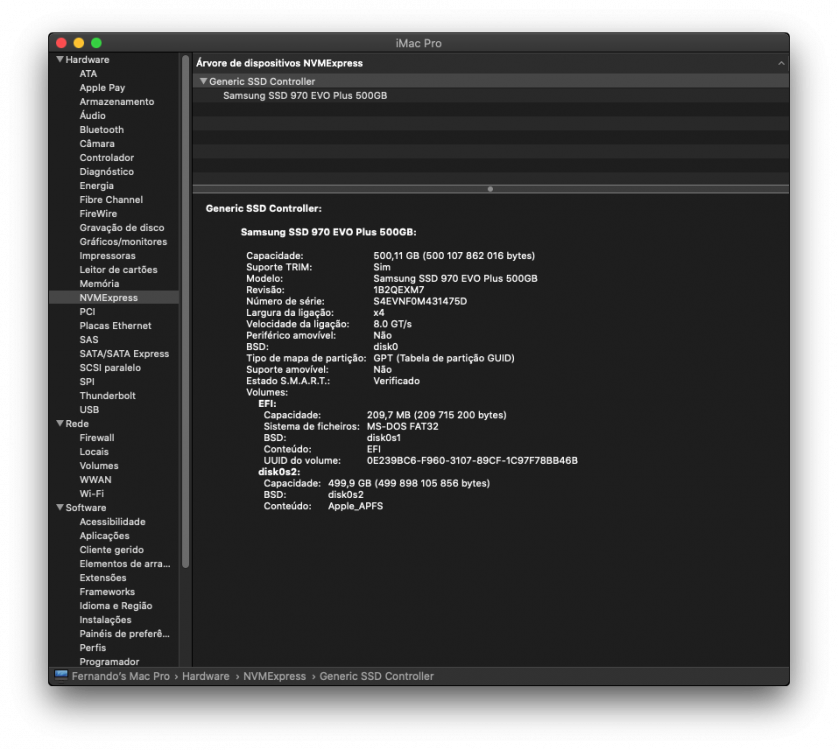Open Volumes under Rede

click(99, 466)
